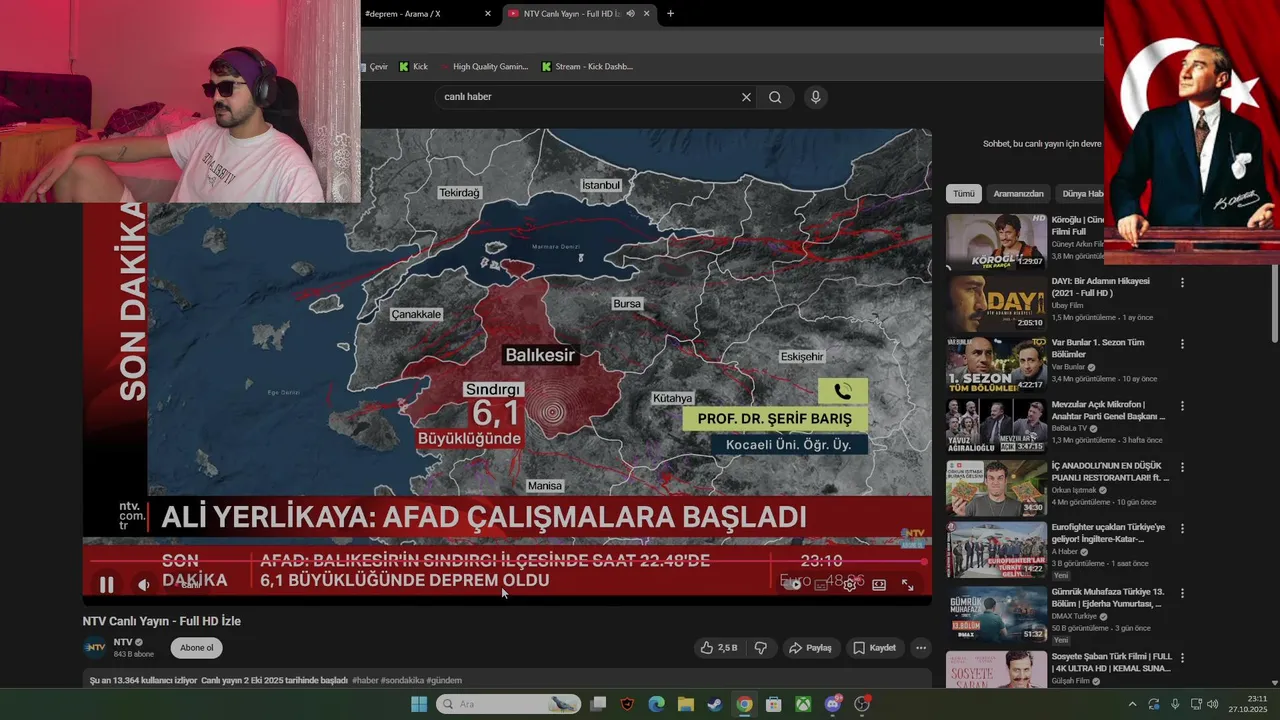Open Windows Start menu

point(419,704)
